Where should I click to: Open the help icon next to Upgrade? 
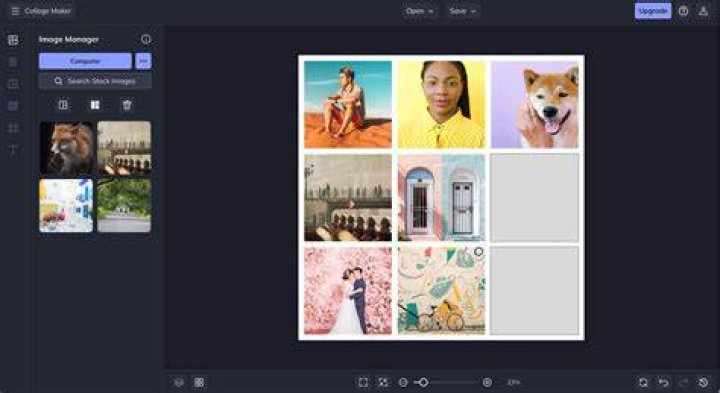coord(683,11)
